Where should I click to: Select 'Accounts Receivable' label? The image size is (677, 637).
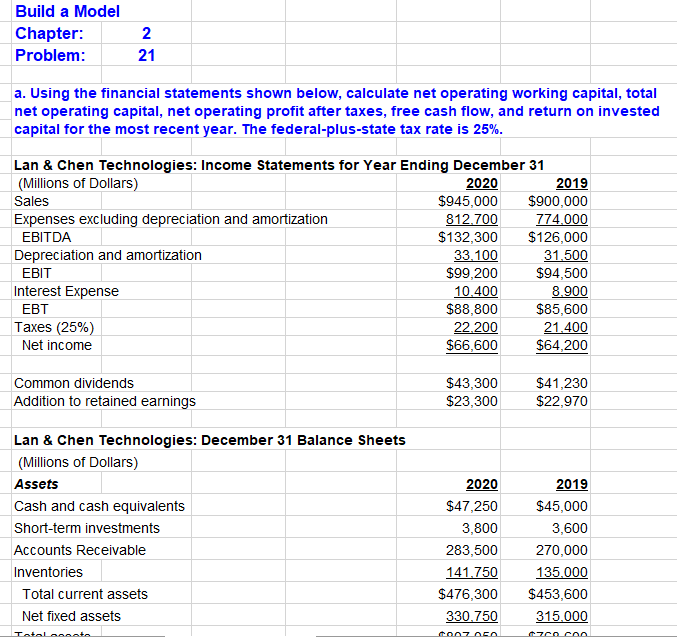click(80, 550)
